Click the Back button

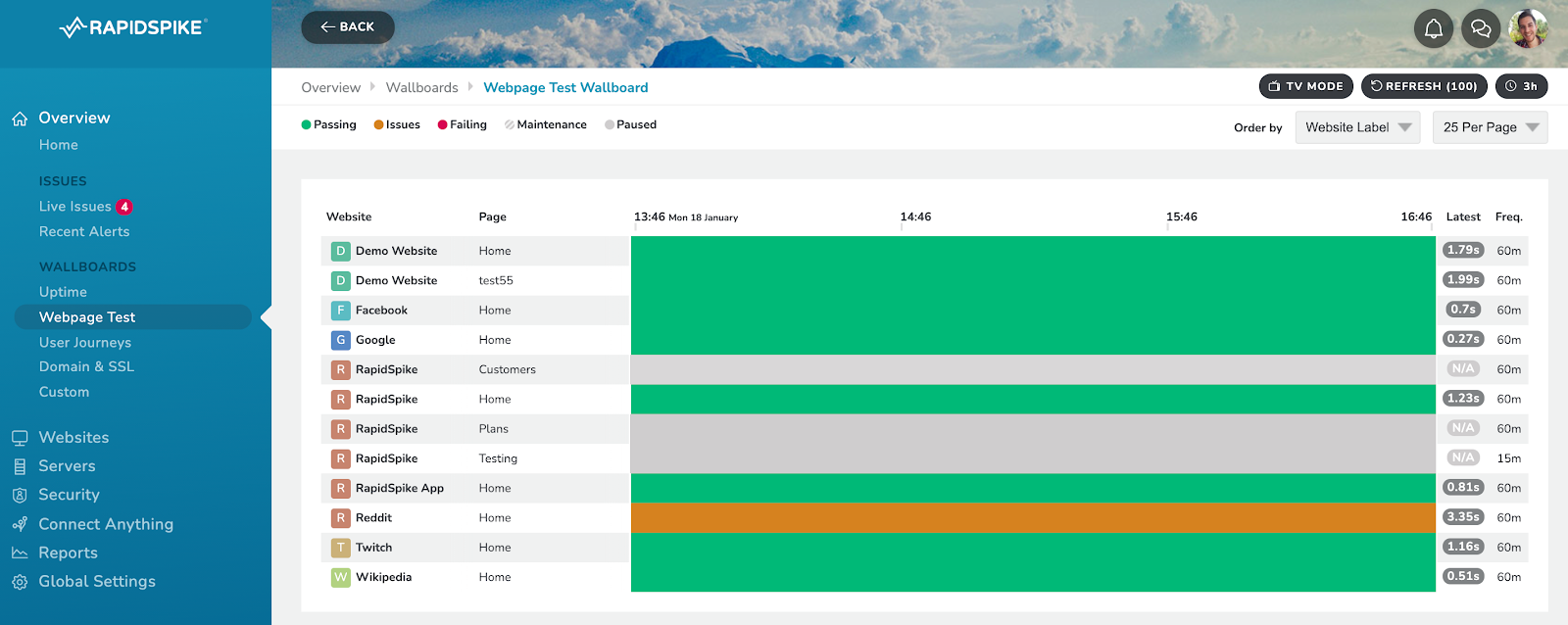pos(348,27)
